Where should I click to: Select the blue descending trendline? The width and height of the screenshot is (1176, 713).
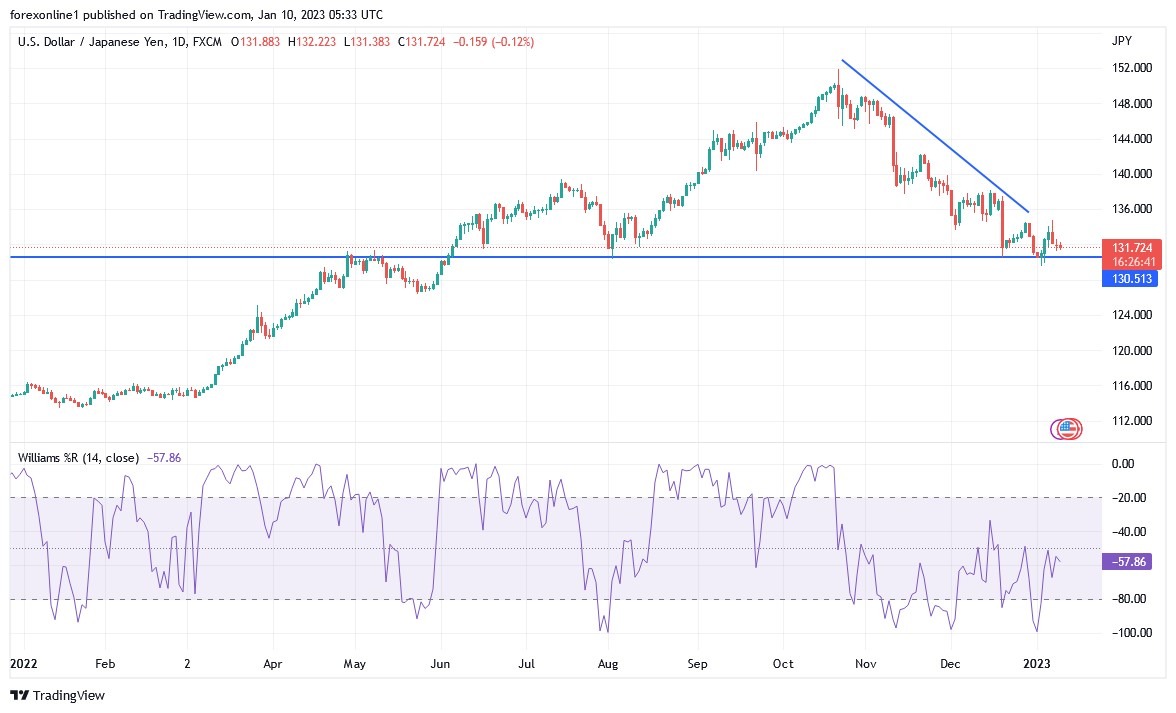click(935, 135)
